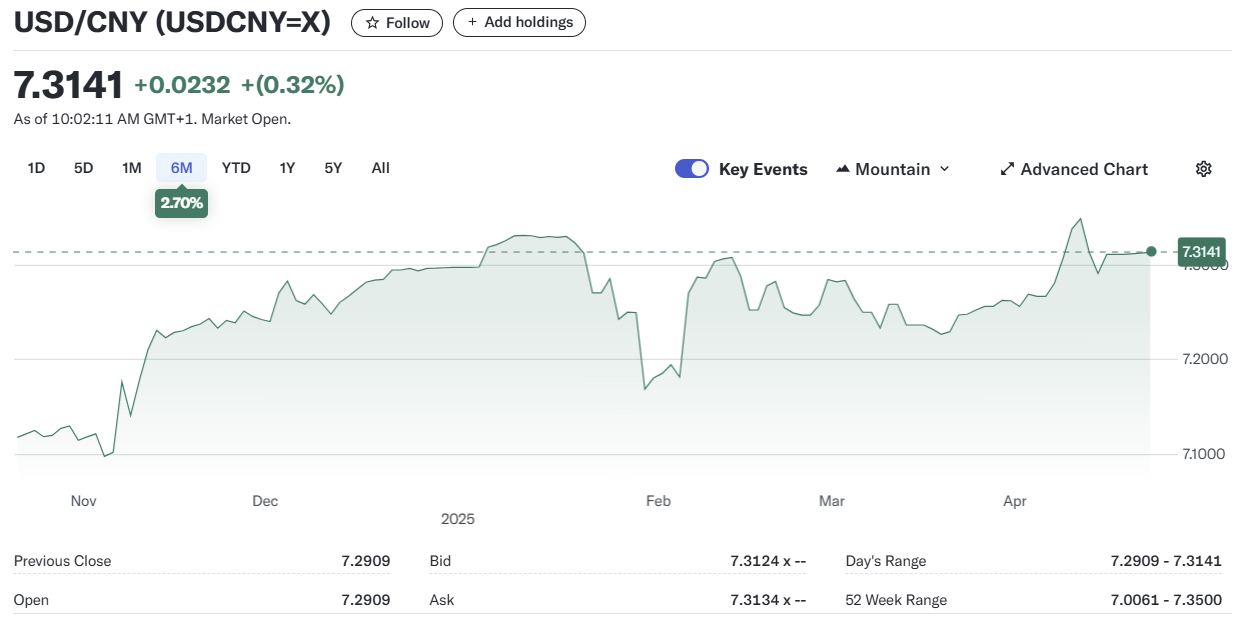The image size is (1255, 625).
Task: Toggle the Key Events switch
Action: coord(692,169)
